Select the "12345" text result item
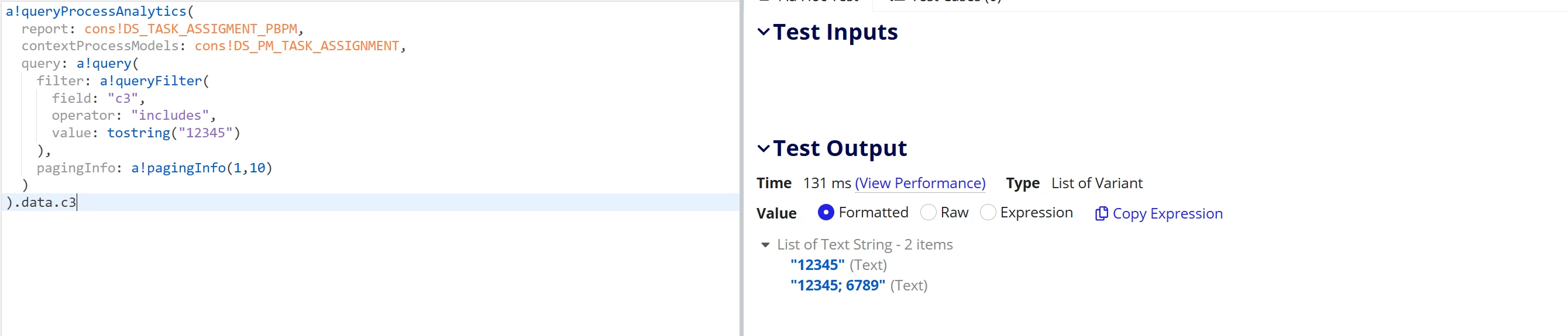1568x336 pixels. pos(817,265)
